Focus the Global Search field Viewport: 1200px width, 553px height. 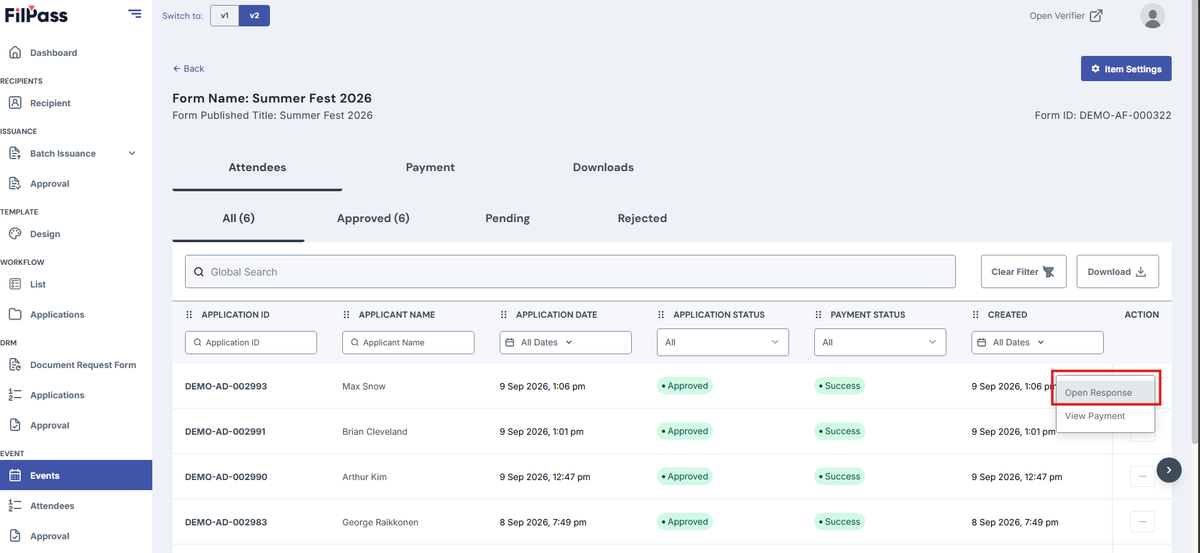pyautogui.click(x=570, y=272)
